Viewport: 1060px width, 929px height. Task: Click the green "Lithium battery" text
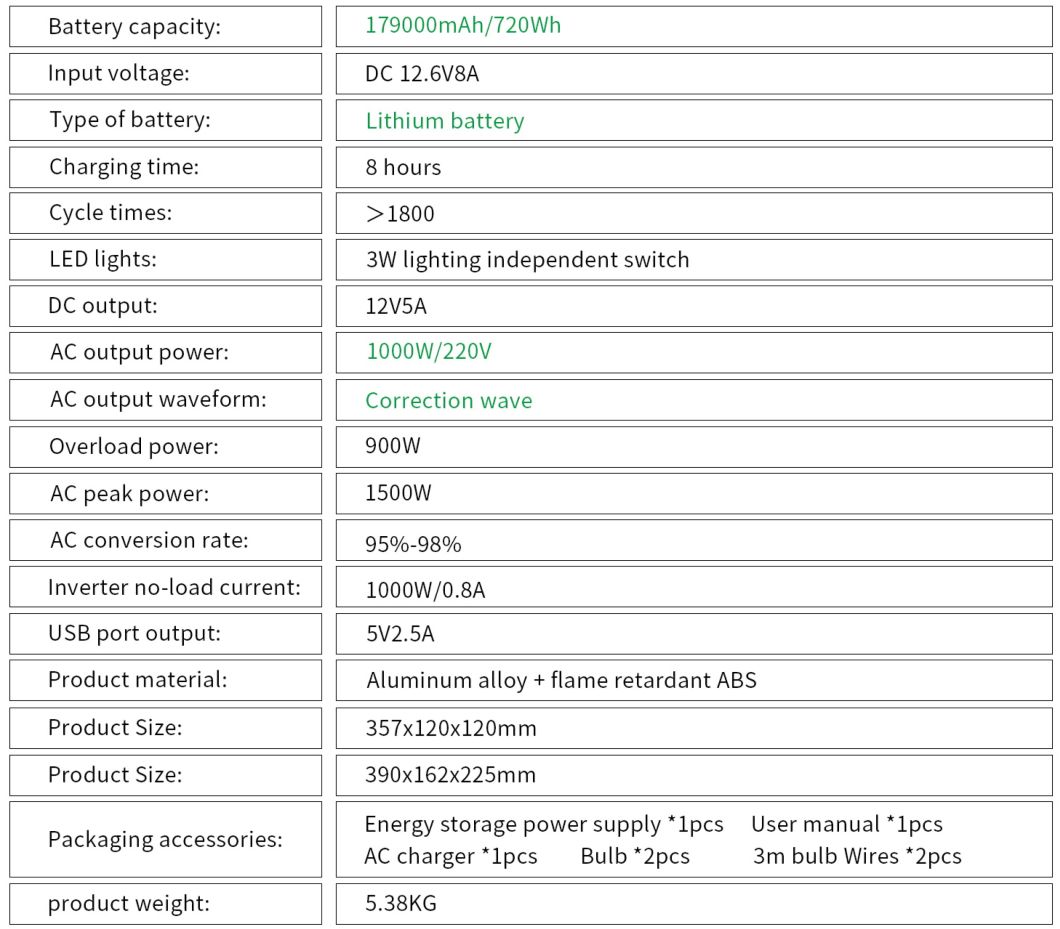point(444,121)
